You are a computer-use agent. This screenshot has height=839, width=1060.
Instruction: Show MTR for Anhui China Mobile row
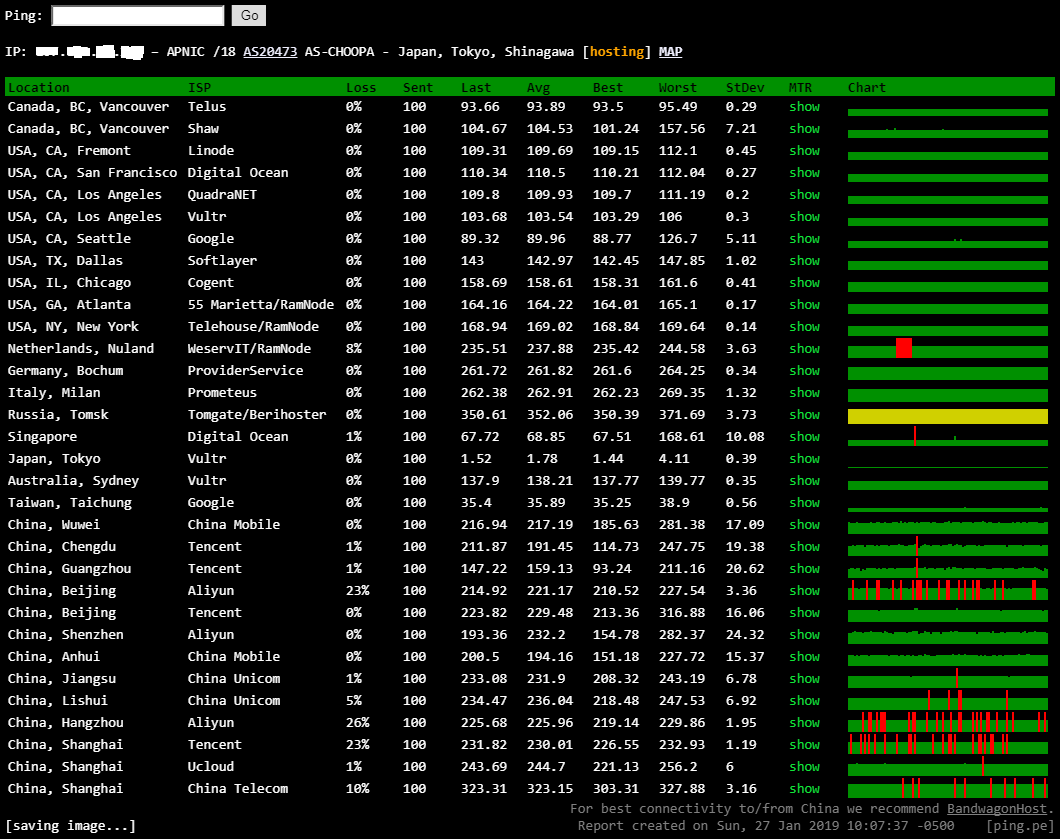click(x=804, y=656)
